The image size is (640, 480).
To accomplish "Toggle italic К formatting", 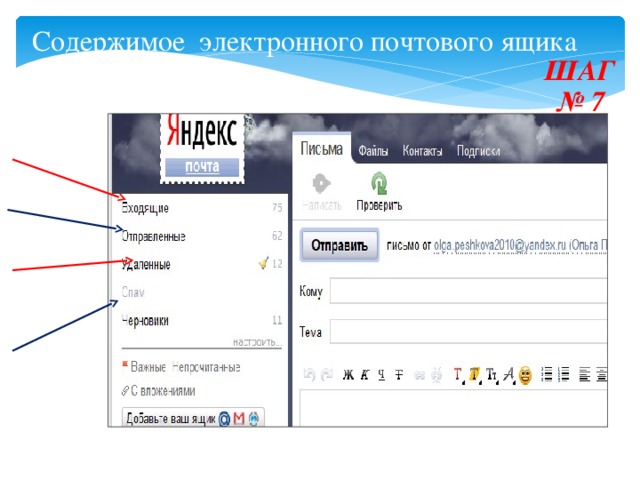I will click(365, 374).
